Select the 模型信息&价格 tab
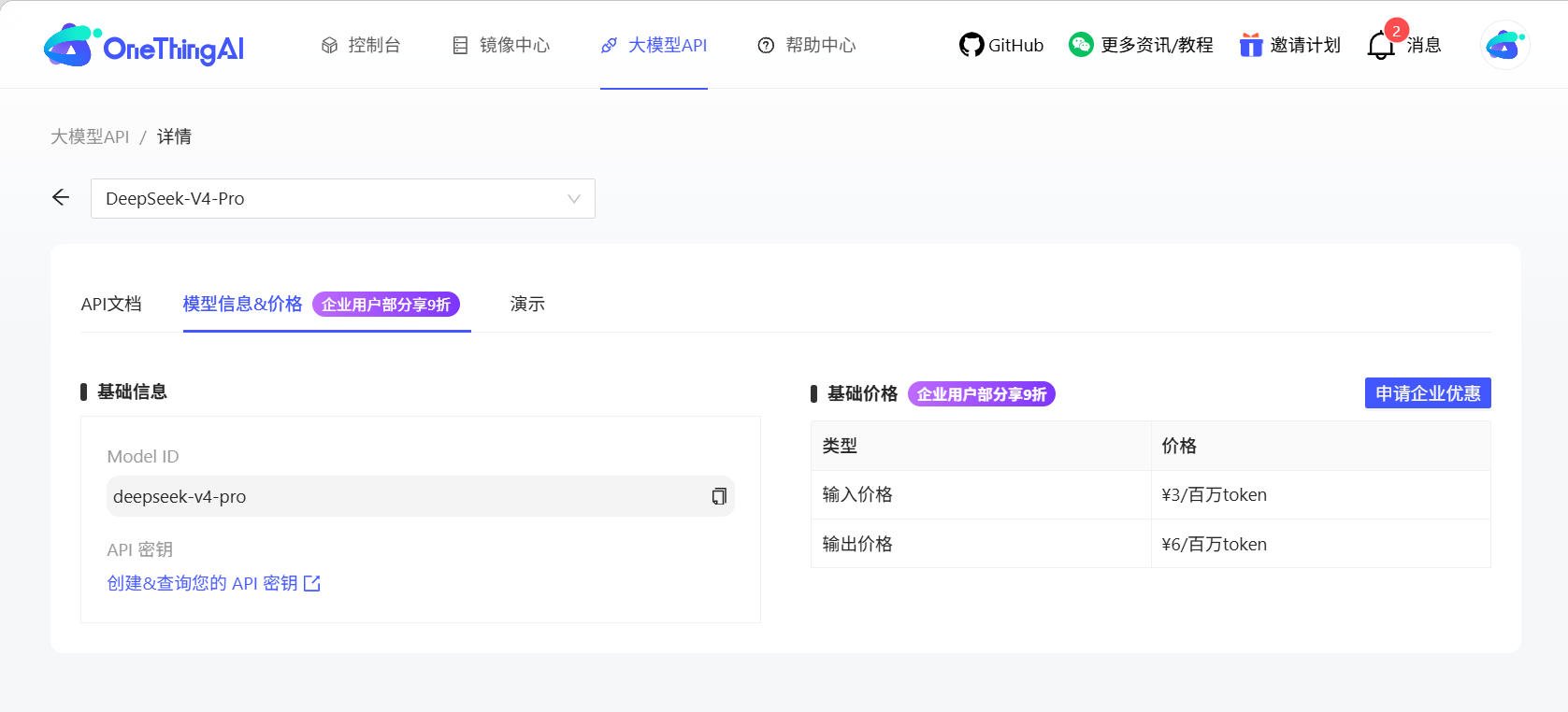The width and height of the screenshot is (1568, 712). pyautogui.click(x=242, y=304)
